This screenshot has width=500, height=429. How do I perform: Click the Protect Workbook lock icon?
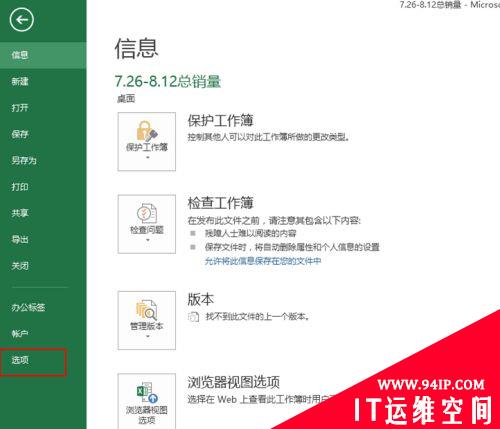tap(147, 131)
